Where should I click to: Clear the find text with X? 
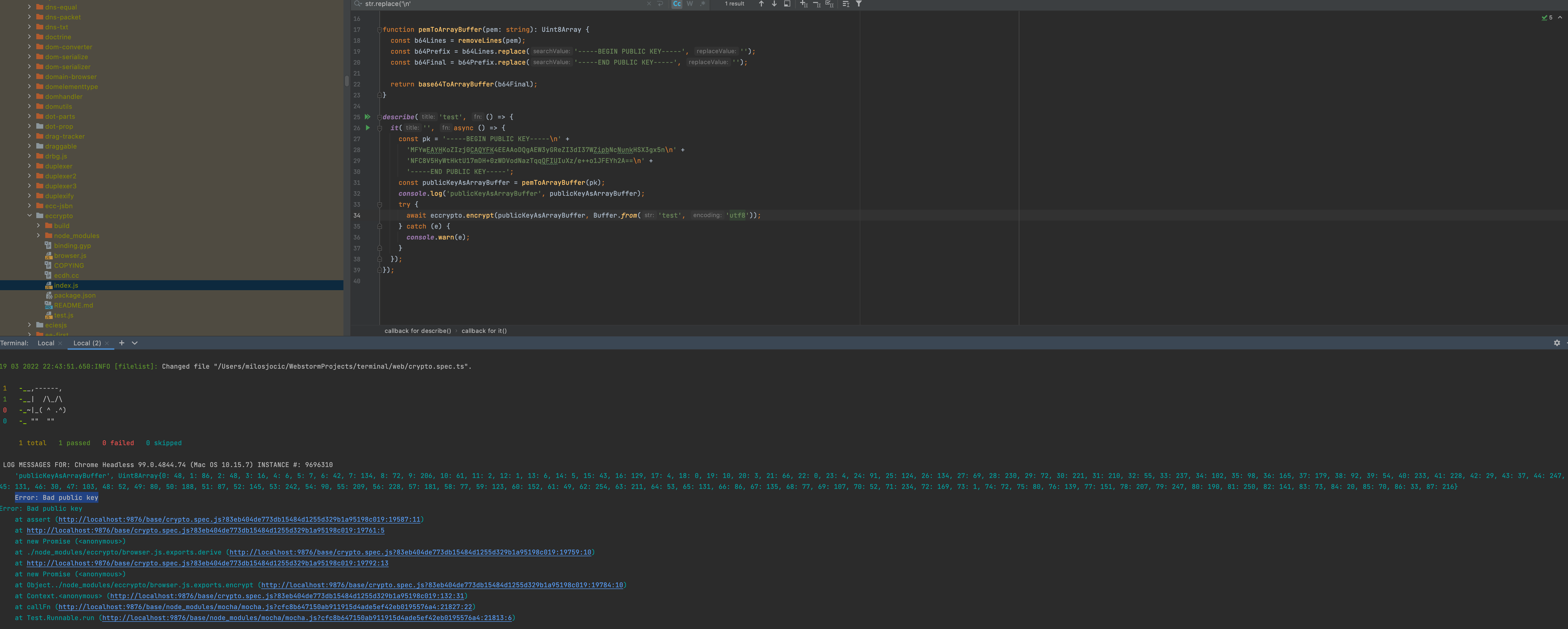click(649, 4)
